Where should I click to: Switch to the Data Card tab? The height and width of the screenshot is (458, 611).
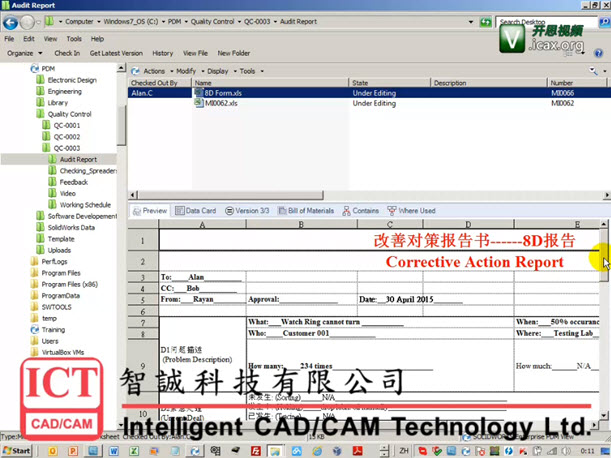[x=196, y=211]
